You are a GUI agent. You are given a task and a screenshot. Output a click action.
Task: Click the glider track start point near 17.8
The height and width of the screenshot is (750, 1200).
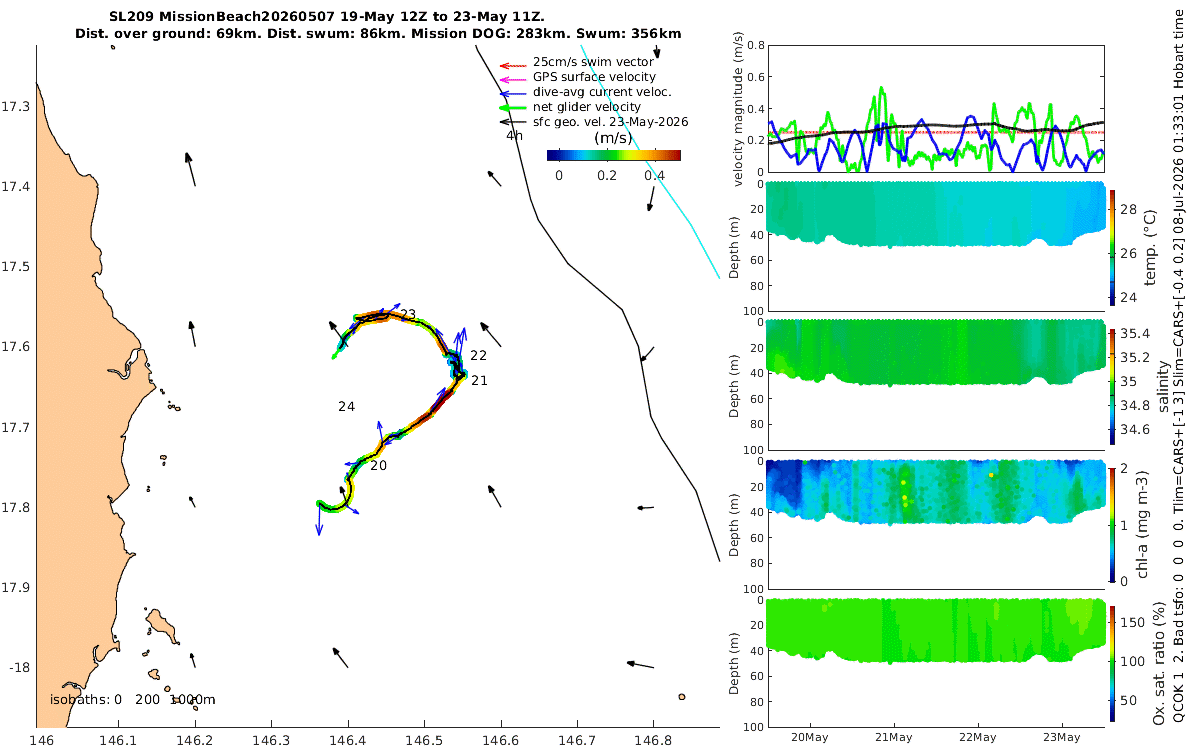click(x=319, y=503)
